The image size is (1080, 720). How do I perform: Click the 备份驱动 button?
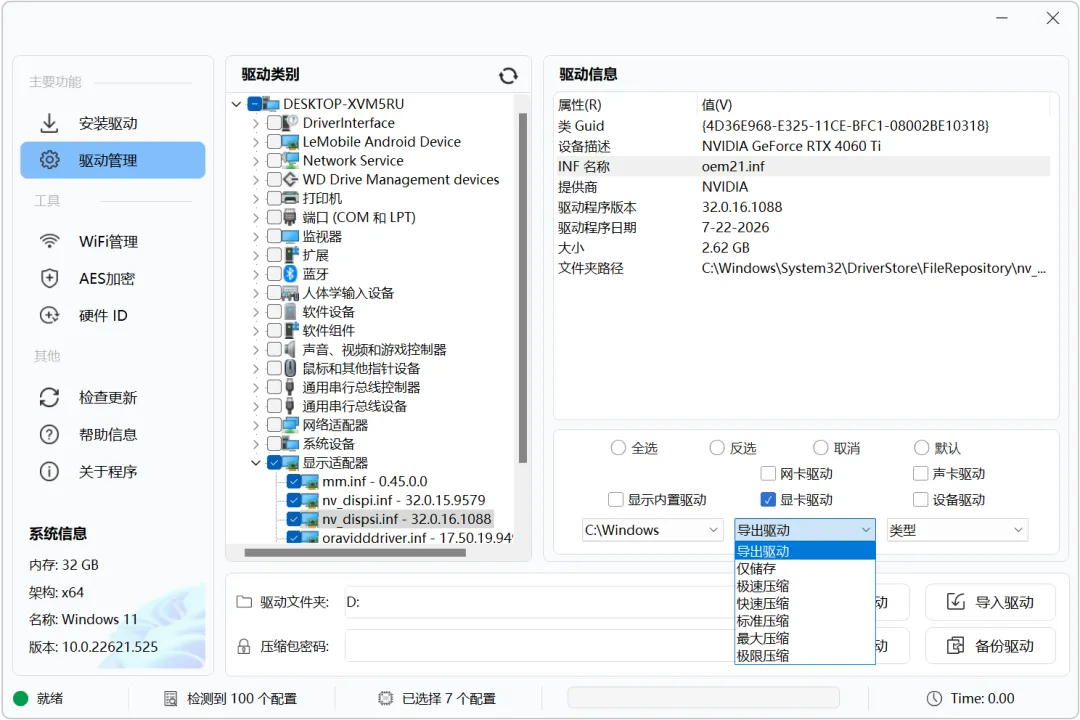990,646
